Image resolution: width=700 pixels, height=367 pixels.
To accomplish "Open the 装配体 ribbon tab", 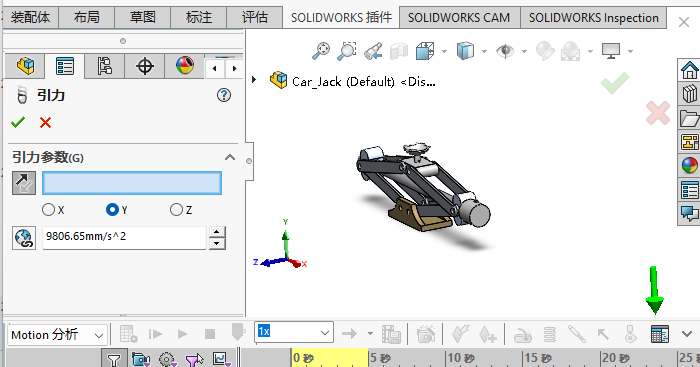I will pos(30,17).
